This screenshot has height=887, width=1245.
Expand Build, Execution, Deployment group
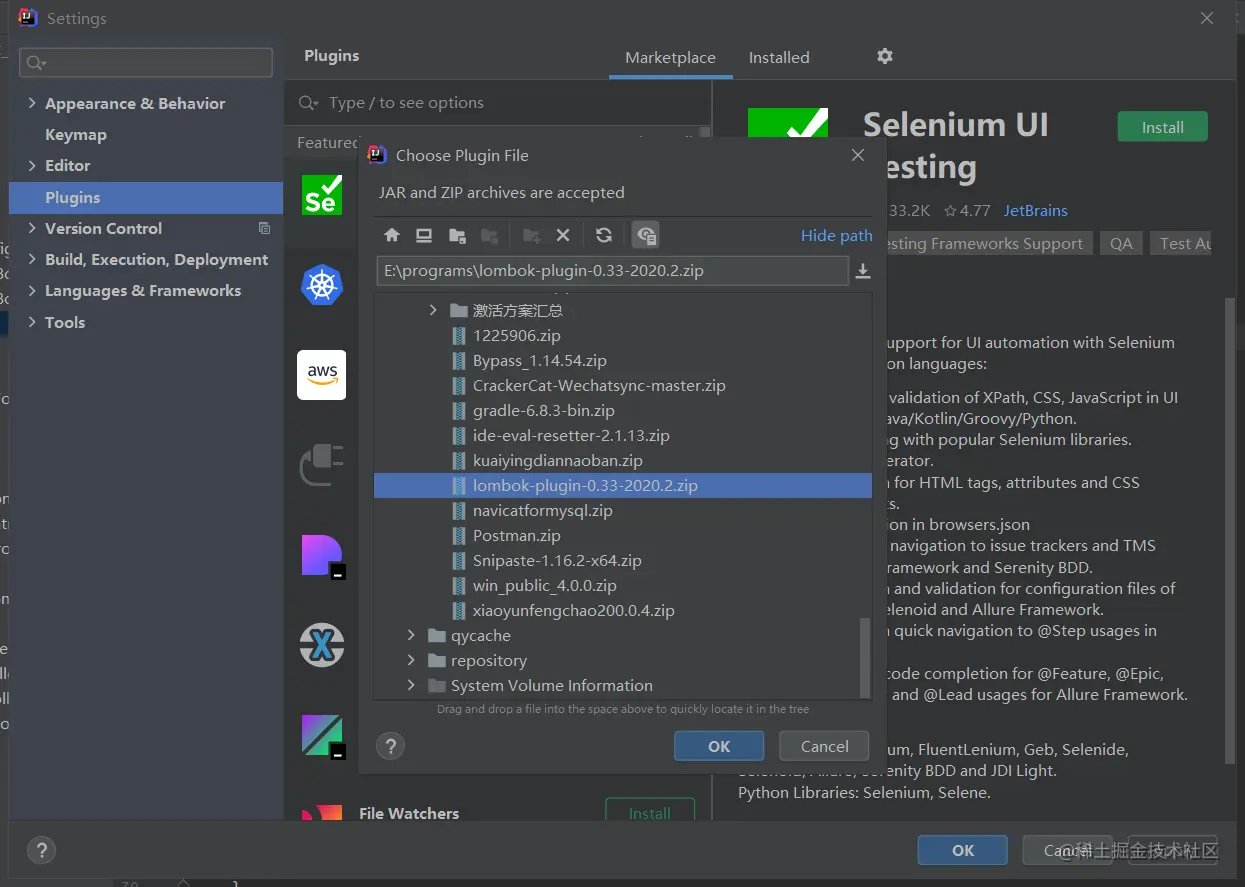[x=32, y=259]
